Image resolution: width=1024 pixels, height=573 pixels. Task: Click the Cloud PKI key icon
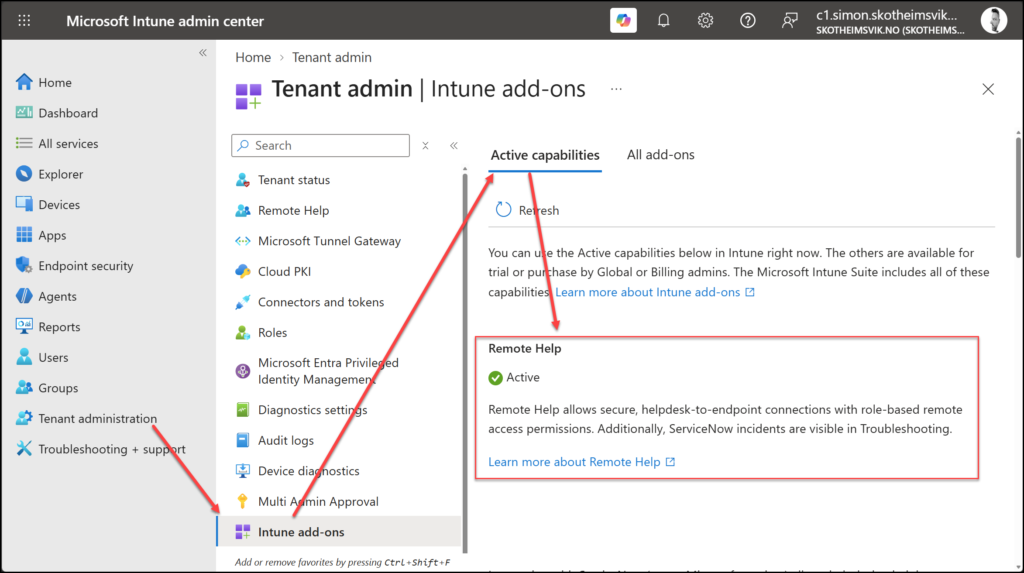pos(242,271)
